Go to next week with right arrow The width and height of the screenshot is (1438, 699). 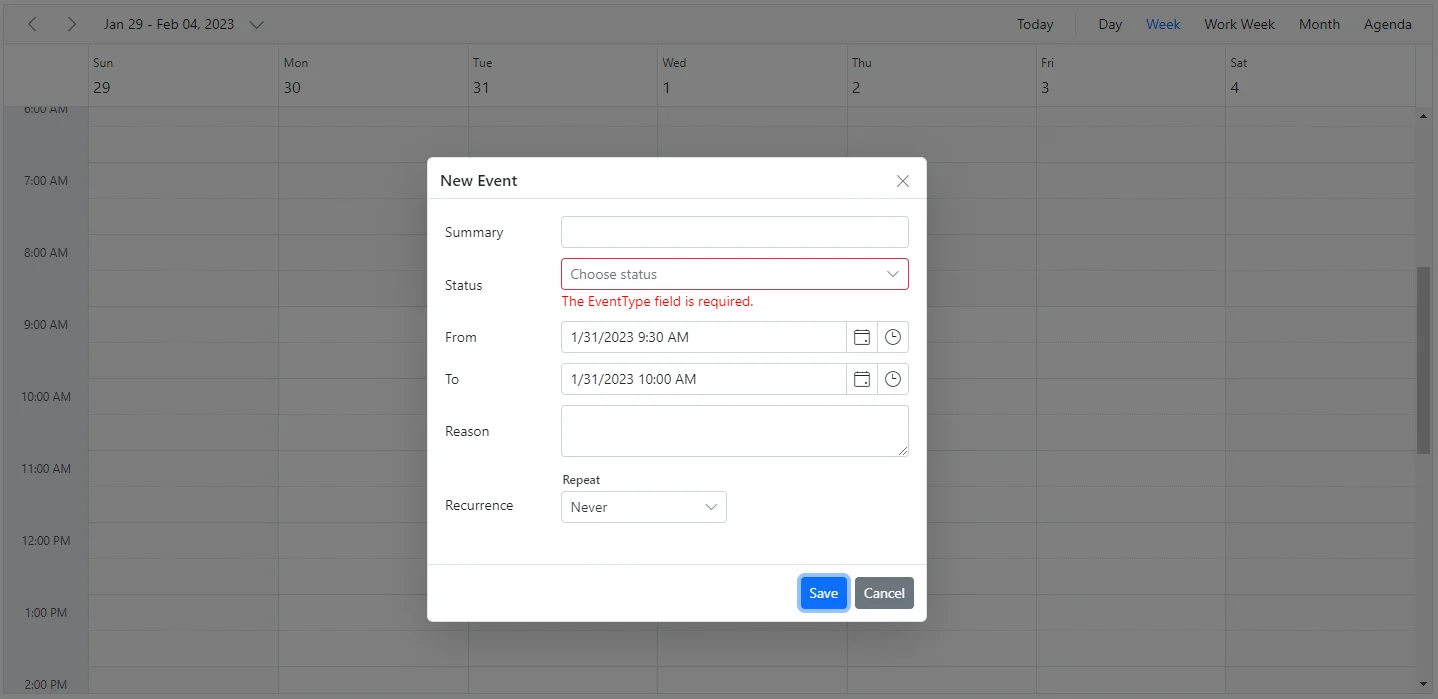pos(71,24)
